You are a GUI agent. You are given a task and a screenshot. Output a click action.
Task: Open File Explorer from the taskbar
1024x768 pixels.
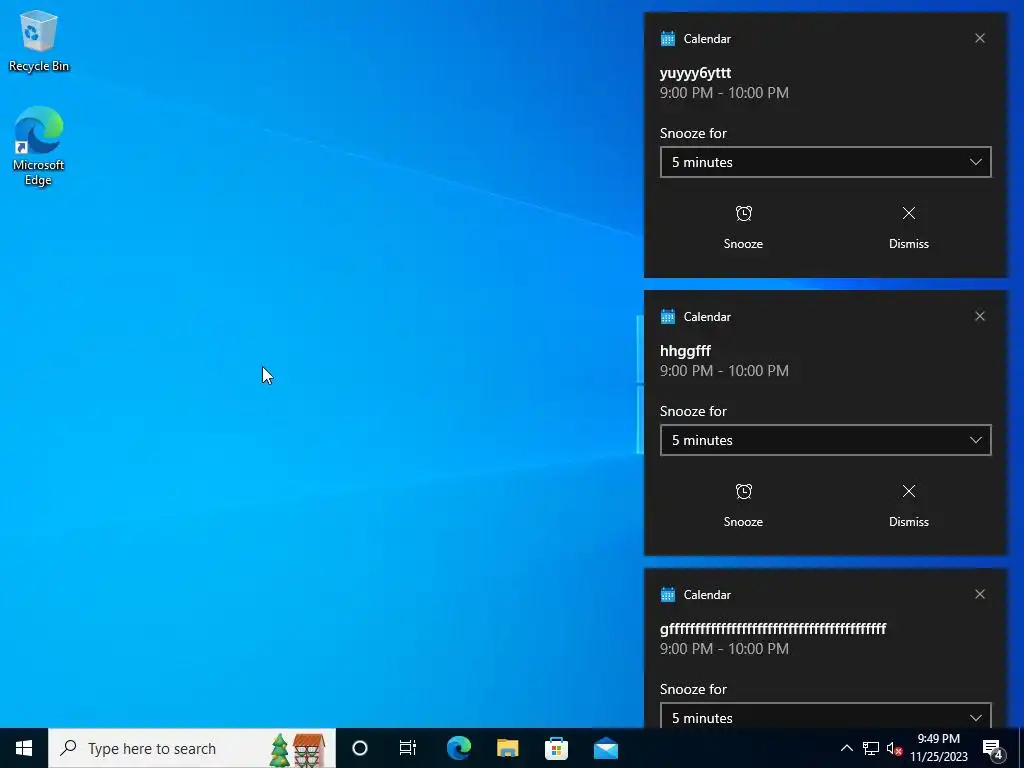(507, 748)
